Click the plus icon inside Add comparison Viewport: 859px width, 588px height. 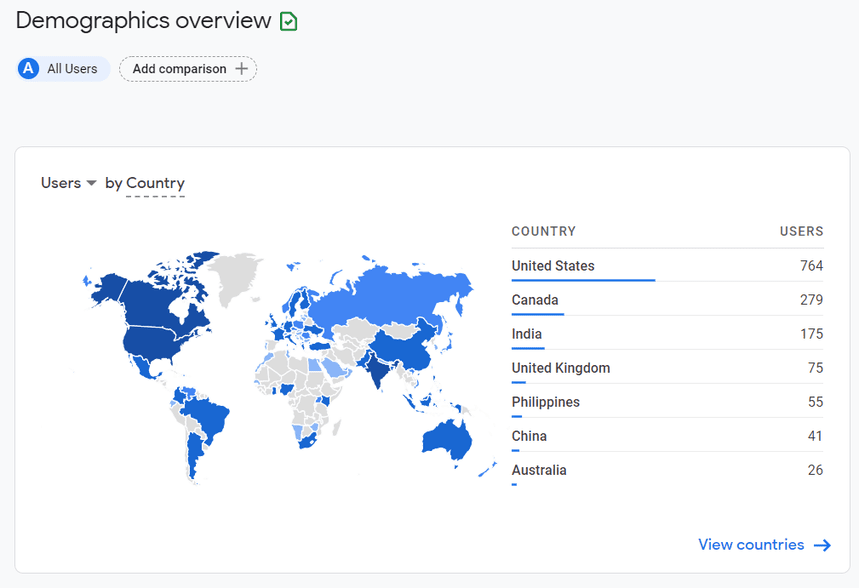click(240, 68)
